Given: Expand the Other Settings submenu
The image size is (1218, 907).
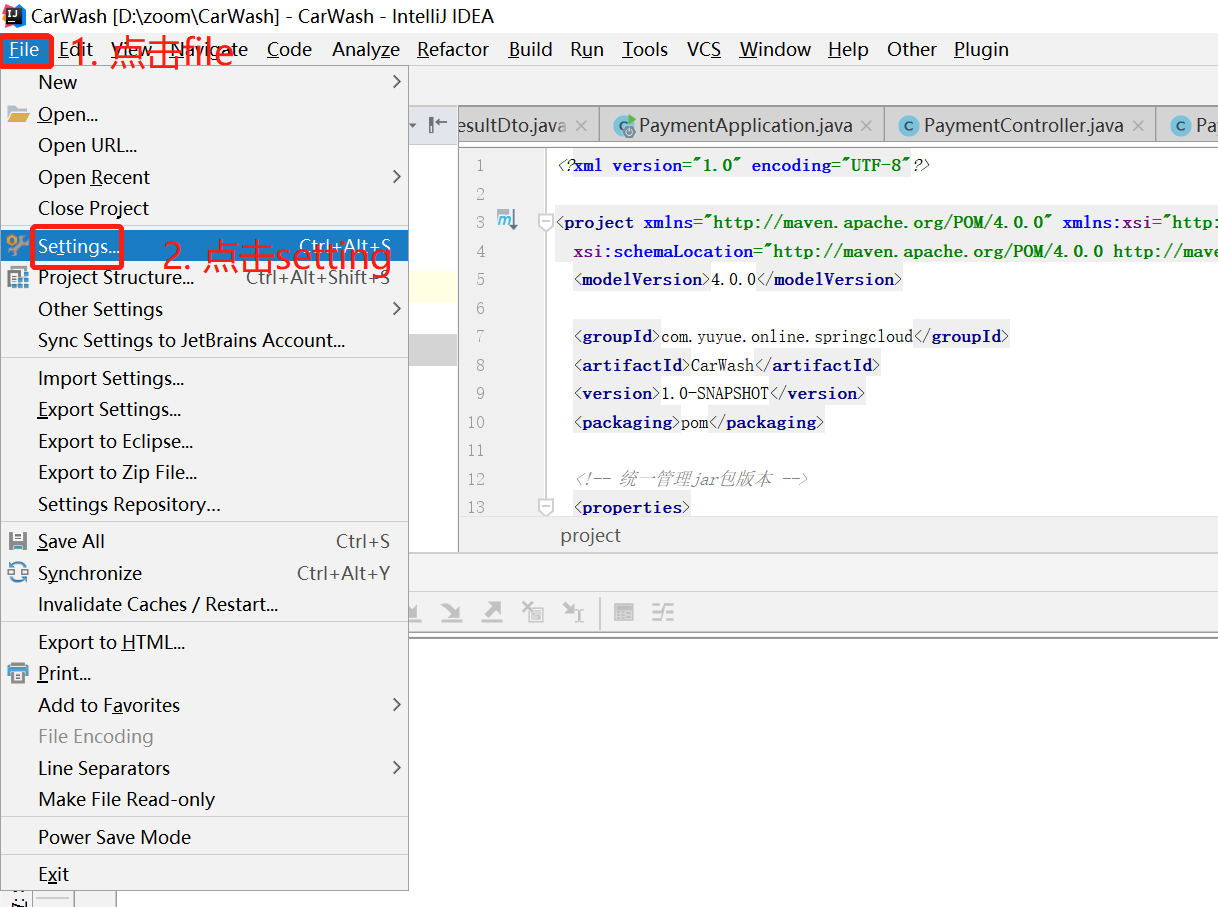Looking at the screenshot, I should tap(204, 309).
